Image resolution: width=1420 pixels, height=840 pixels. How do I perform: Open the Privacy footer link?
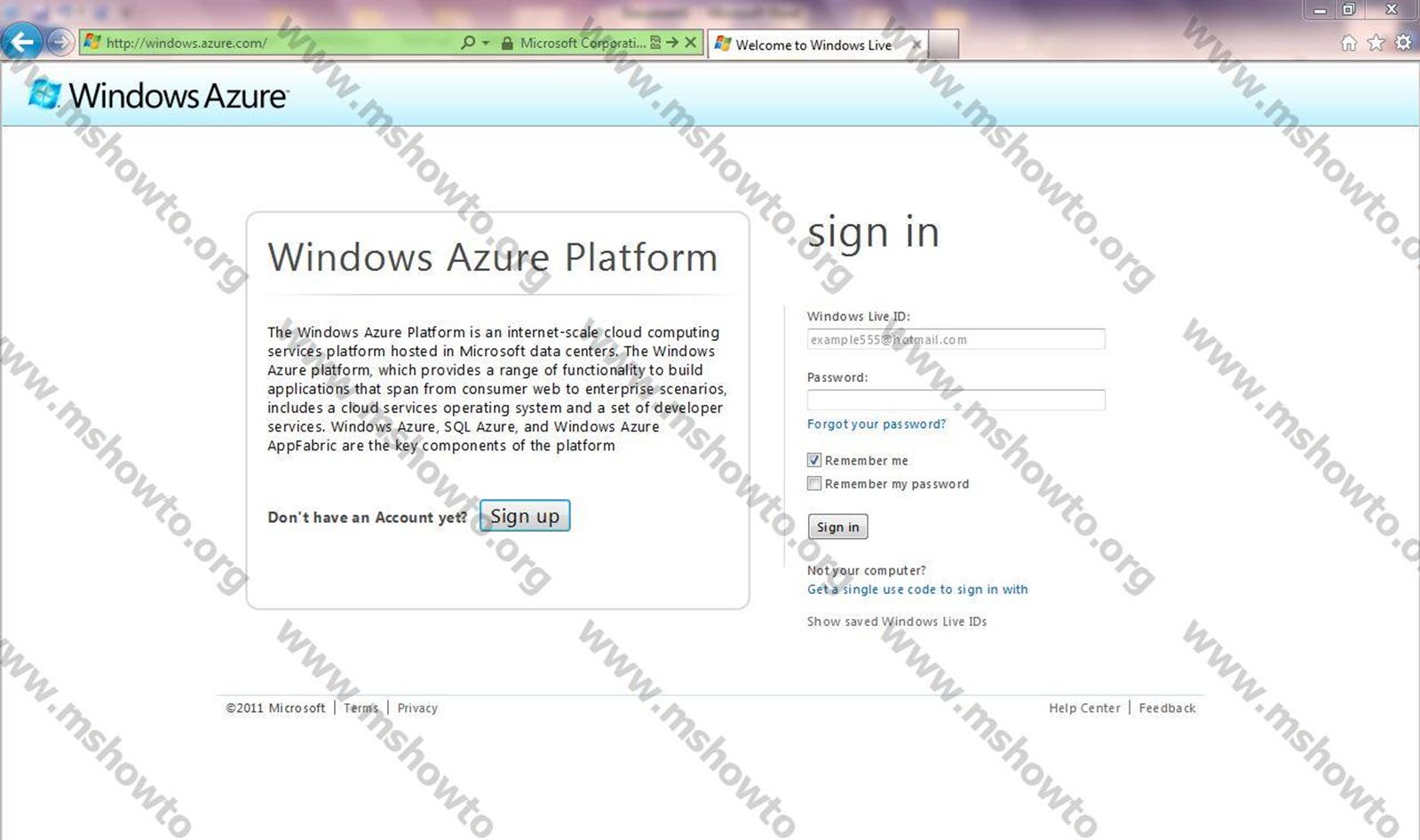click(417, 709)
